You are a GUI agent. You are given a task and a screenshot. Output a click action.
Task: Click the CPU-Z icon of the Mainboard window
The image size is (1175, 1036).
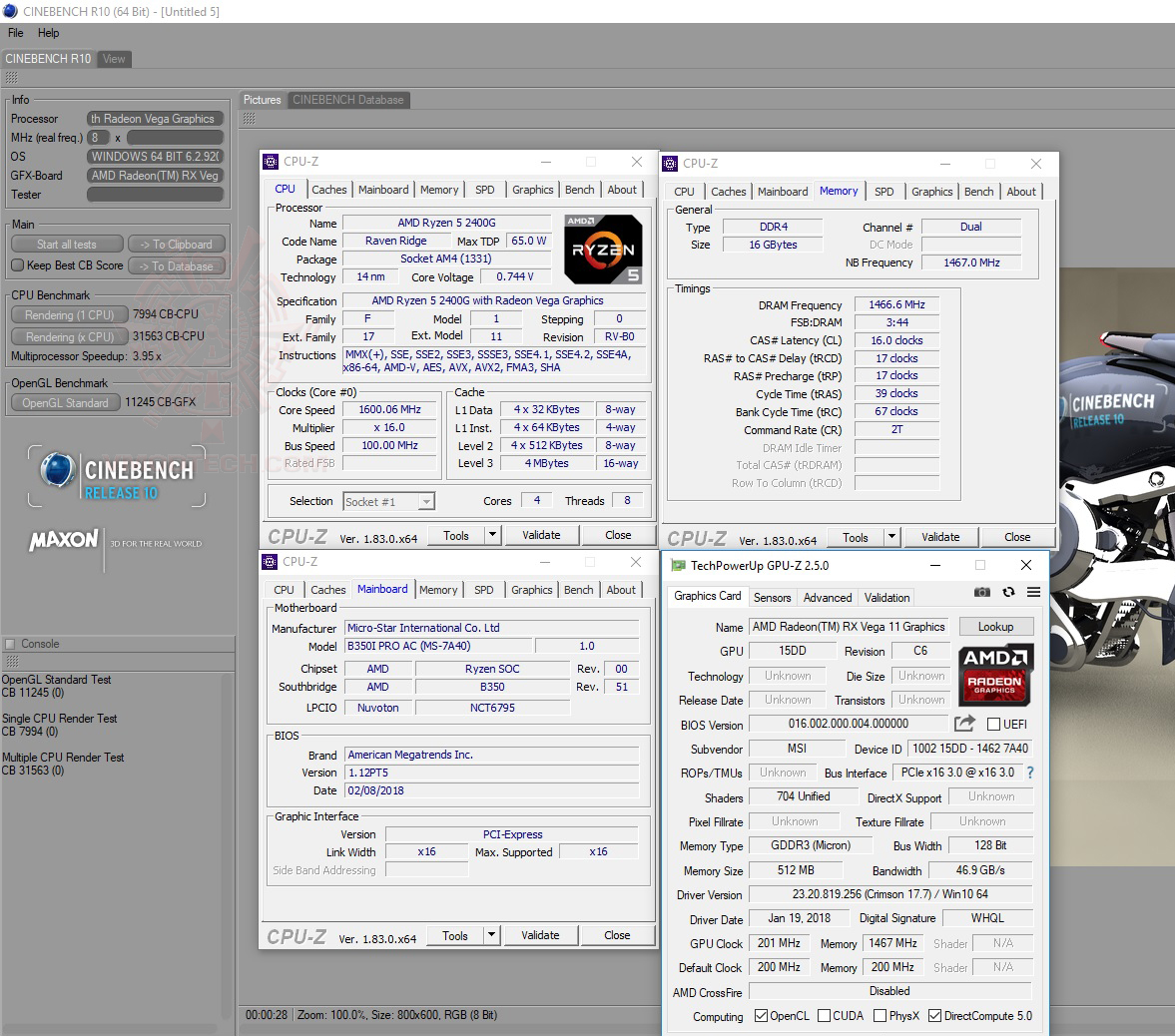[x=270, y=562]
